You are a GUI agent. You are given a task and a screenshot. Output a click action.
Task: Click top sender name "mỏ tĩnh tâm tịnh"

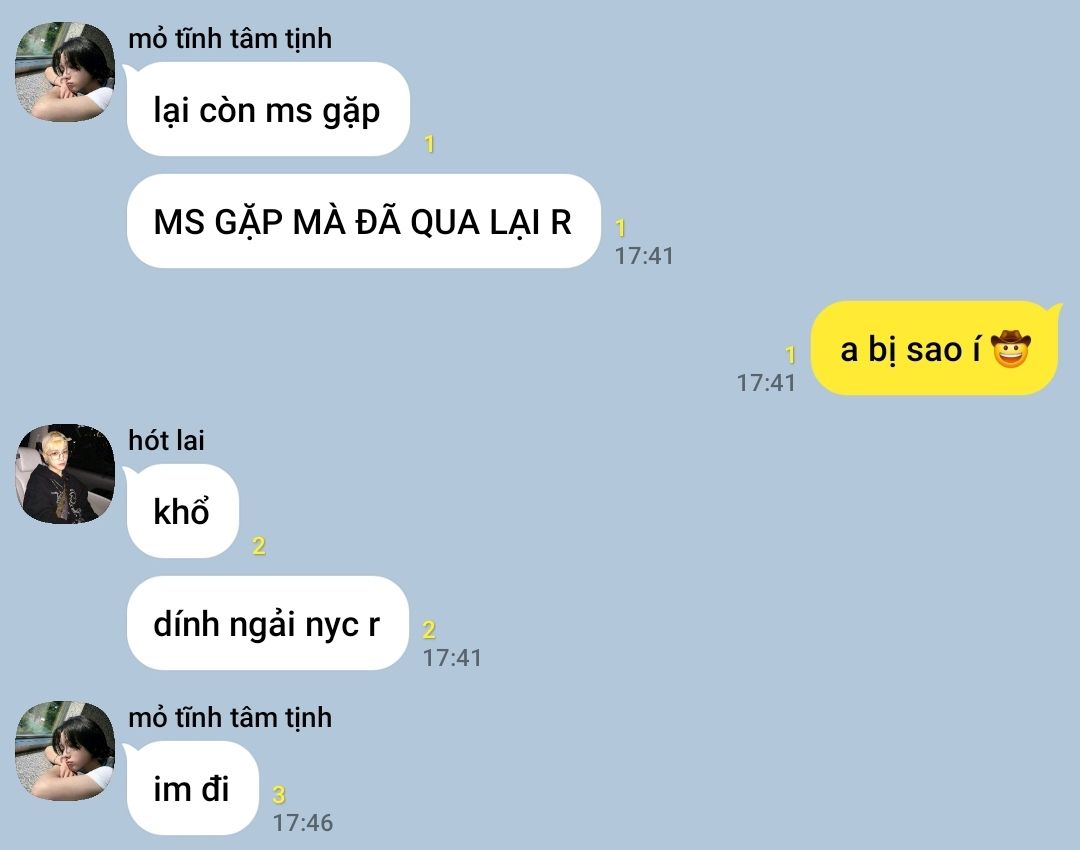tap(230, 39)
